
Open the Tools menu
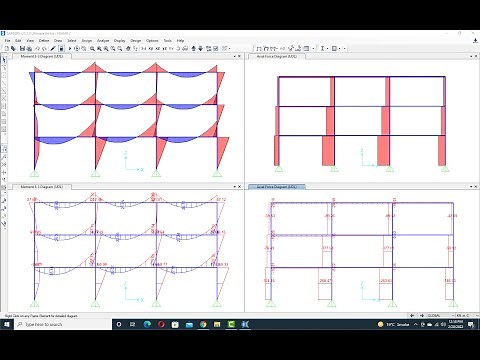pyautogui.click(x=167, y=40)
